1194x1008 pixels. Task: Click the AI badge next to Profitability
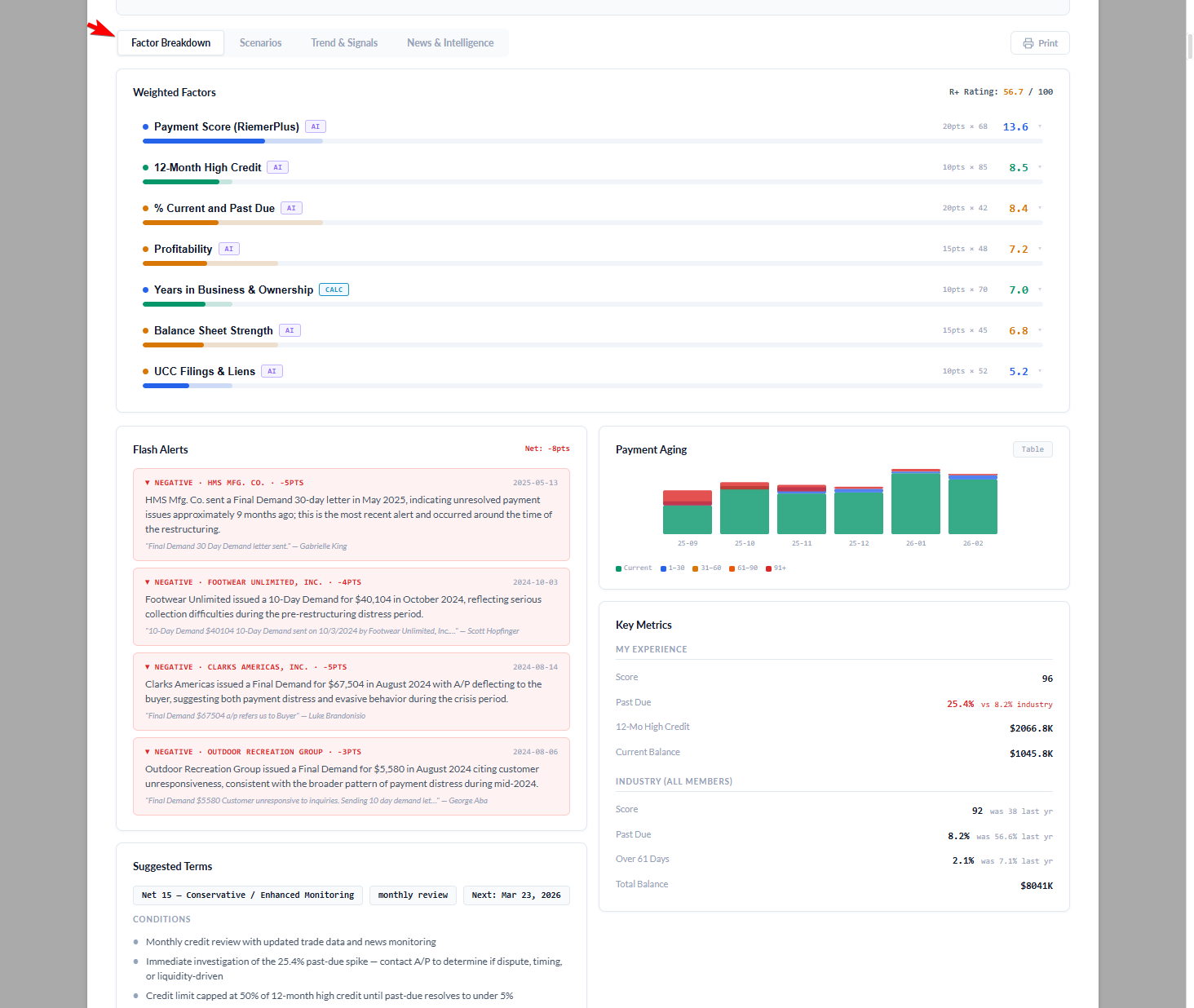coord(228,249)
